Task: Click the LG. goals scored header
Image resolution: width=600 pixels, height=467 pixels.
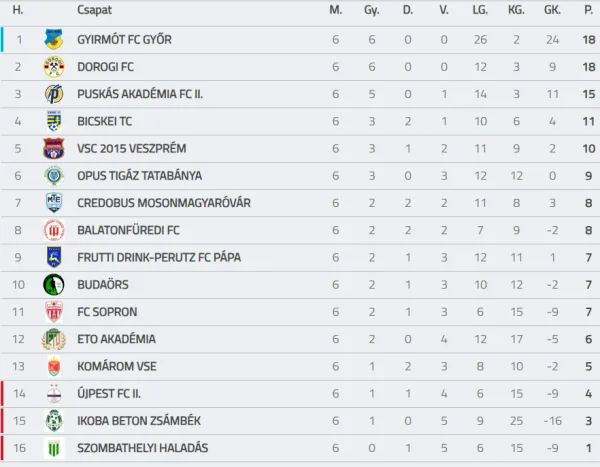Action: 480,10
